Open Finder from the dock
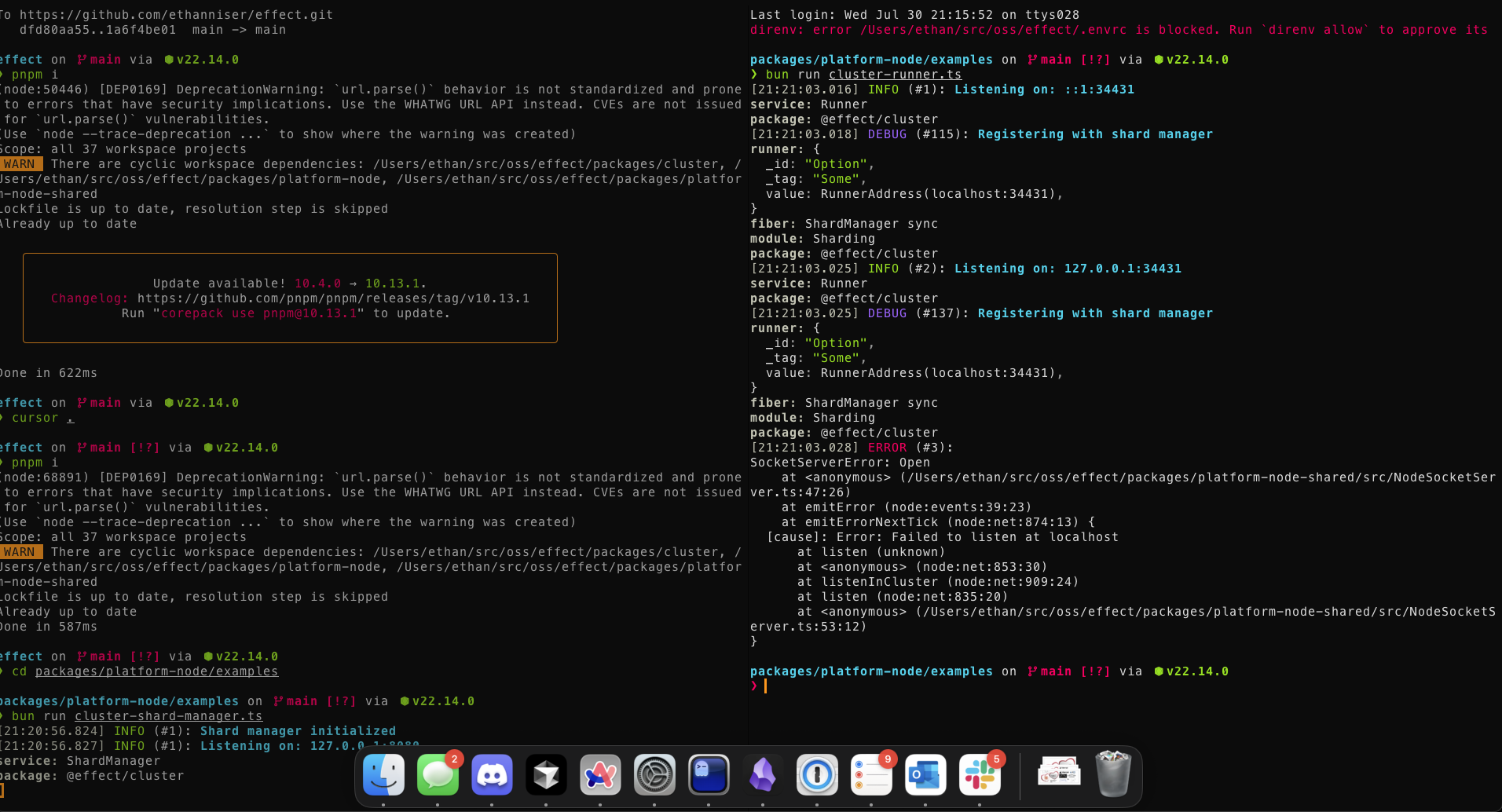This screenshot has width=1502, height=812. click(383, 775)
